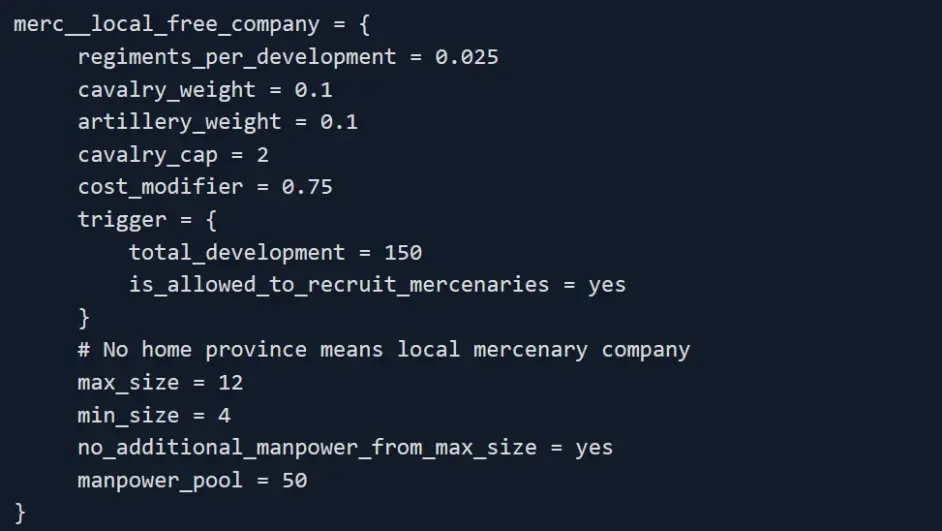Click the manpower_pool key
The width and height of the screenshot is (942, 531).
(160, 481)
